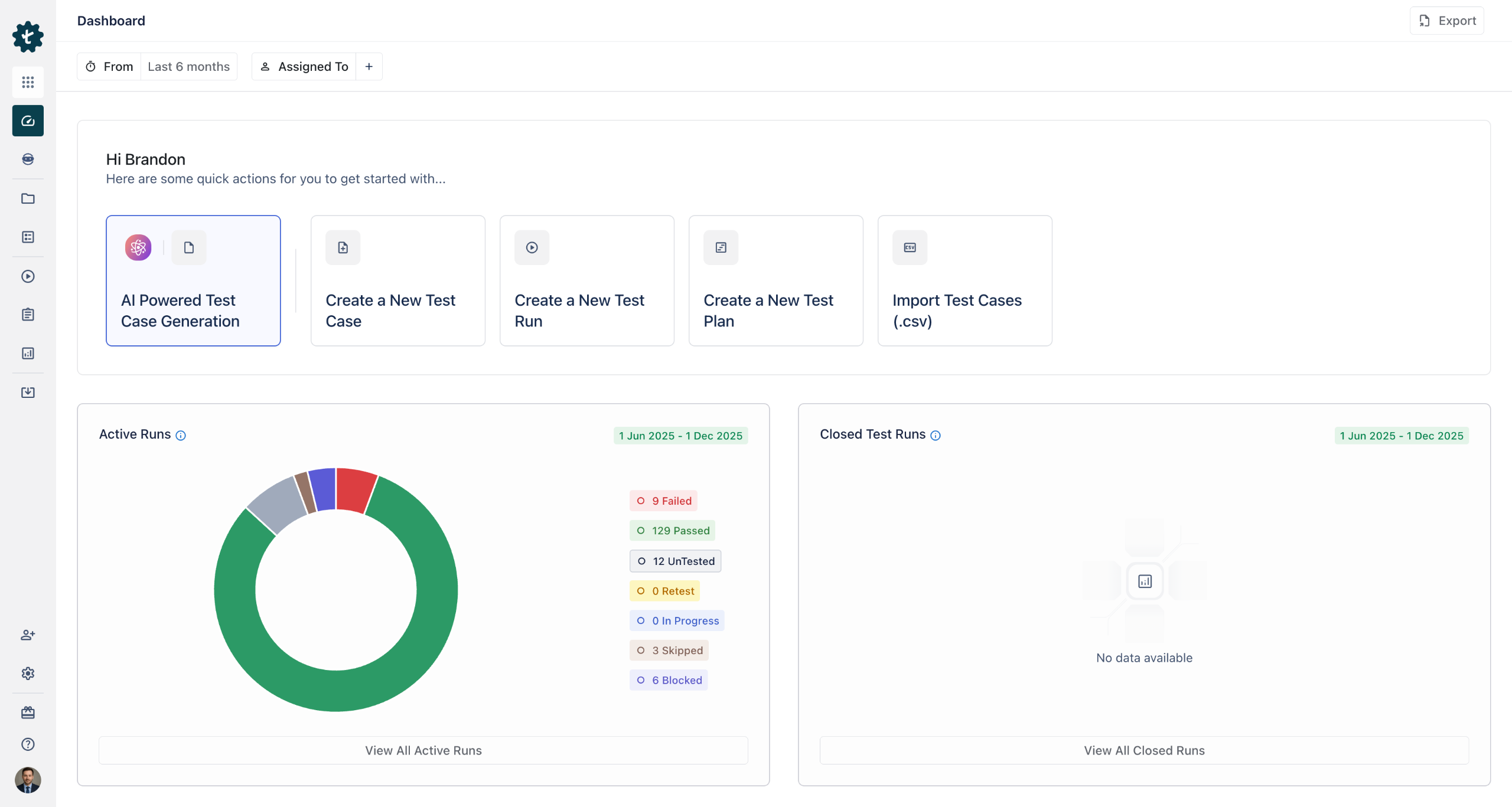The width and height of the screenshot is (1512, 807).
Task: Click the plus add filter button
Action: click(x=369, y=67)
